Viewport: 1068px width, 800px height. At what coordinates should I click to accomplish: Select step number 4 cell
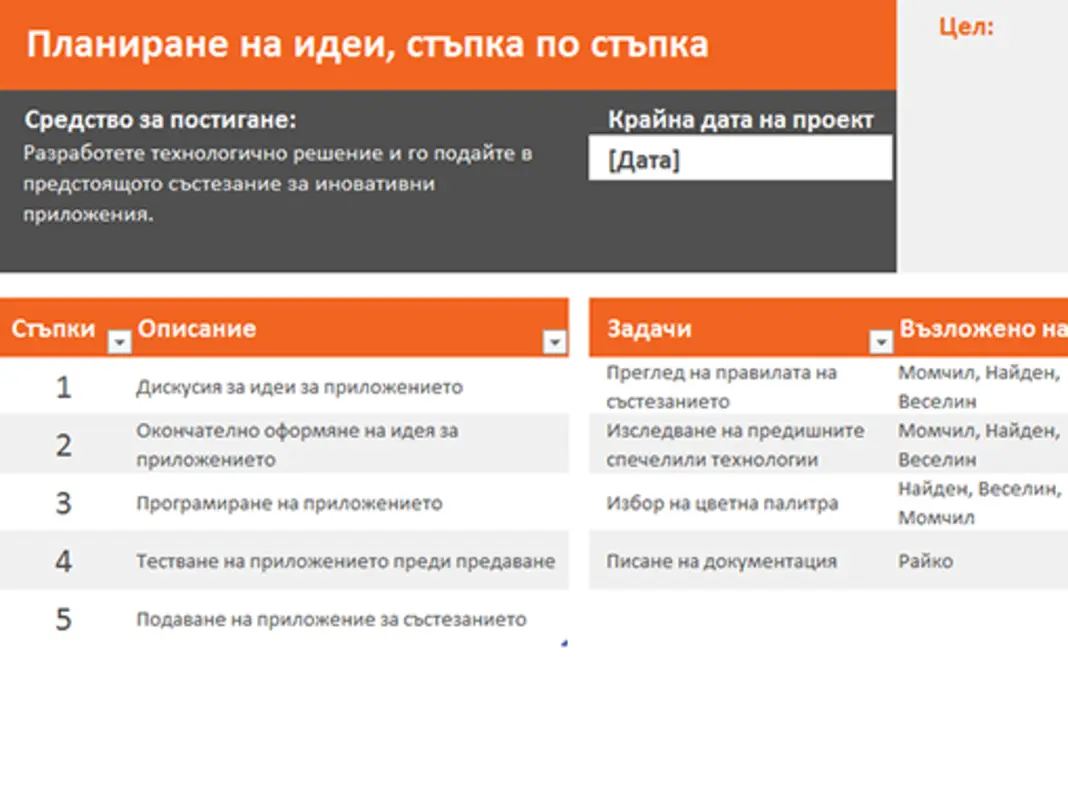tap(63, 561)
